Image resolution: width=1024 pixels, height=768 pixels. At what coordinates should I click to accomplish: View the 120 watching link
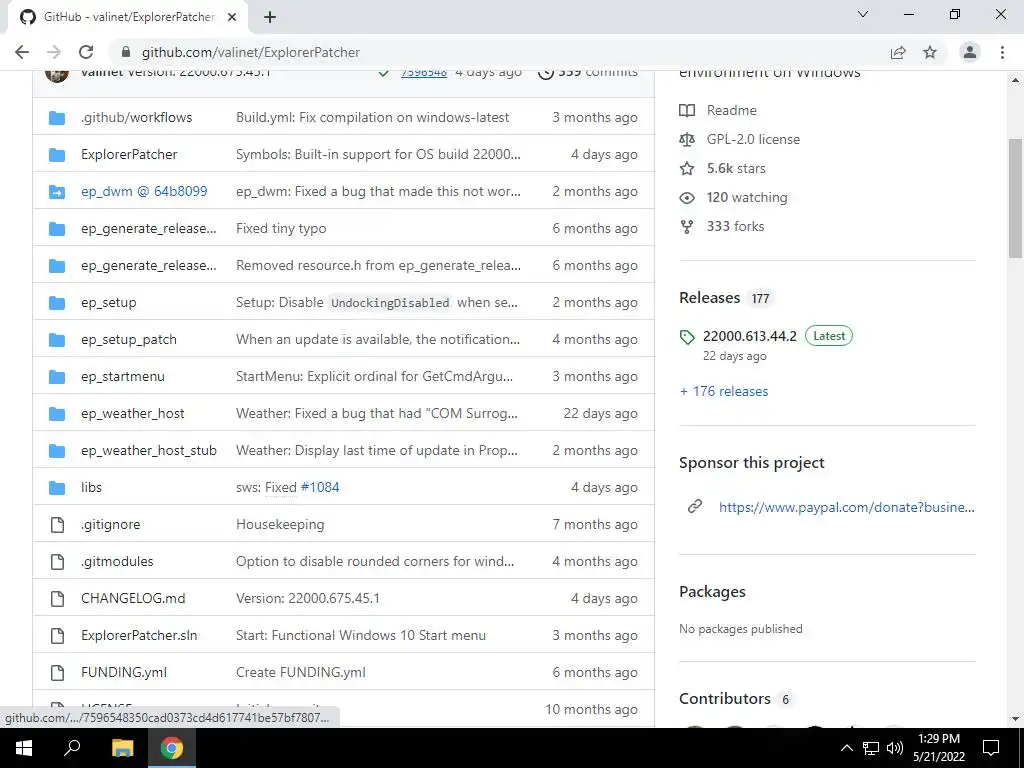pos(747,197)
